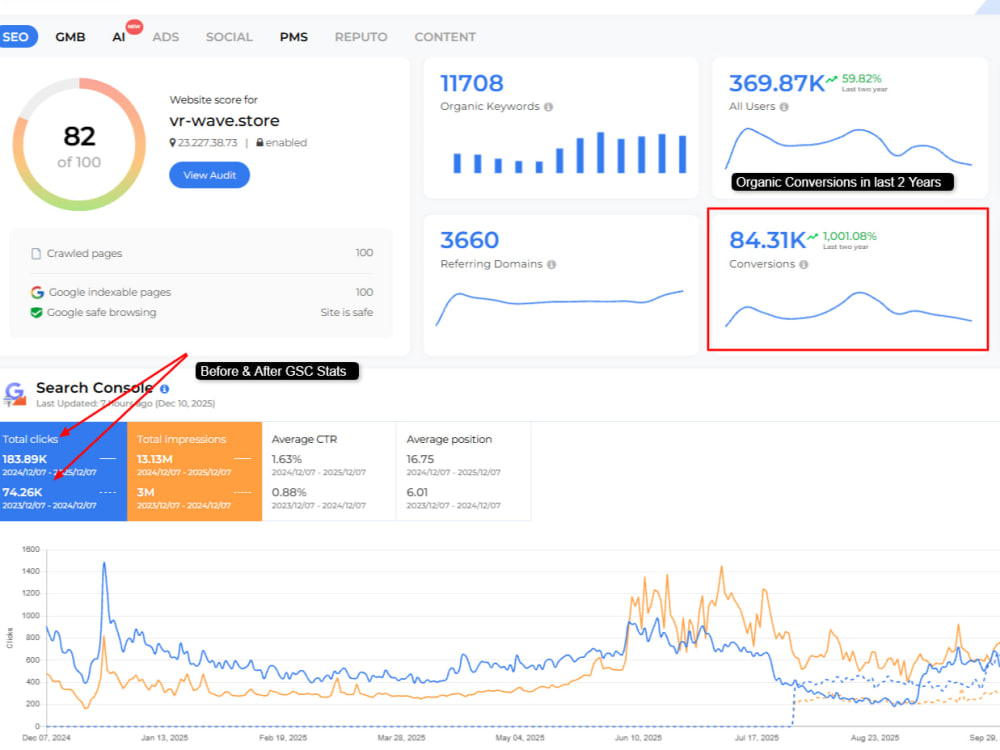
Task: Select the Average CTR metric card
Action: click(329, 471)
